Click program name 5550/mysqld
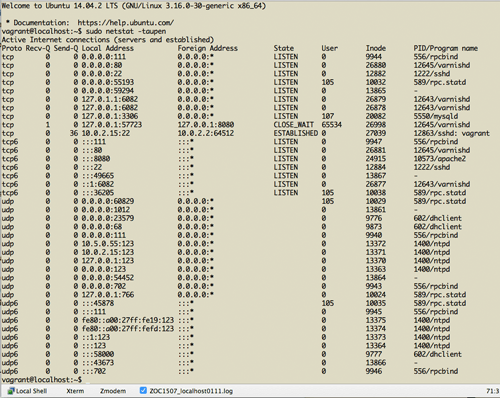 point(436,116)
